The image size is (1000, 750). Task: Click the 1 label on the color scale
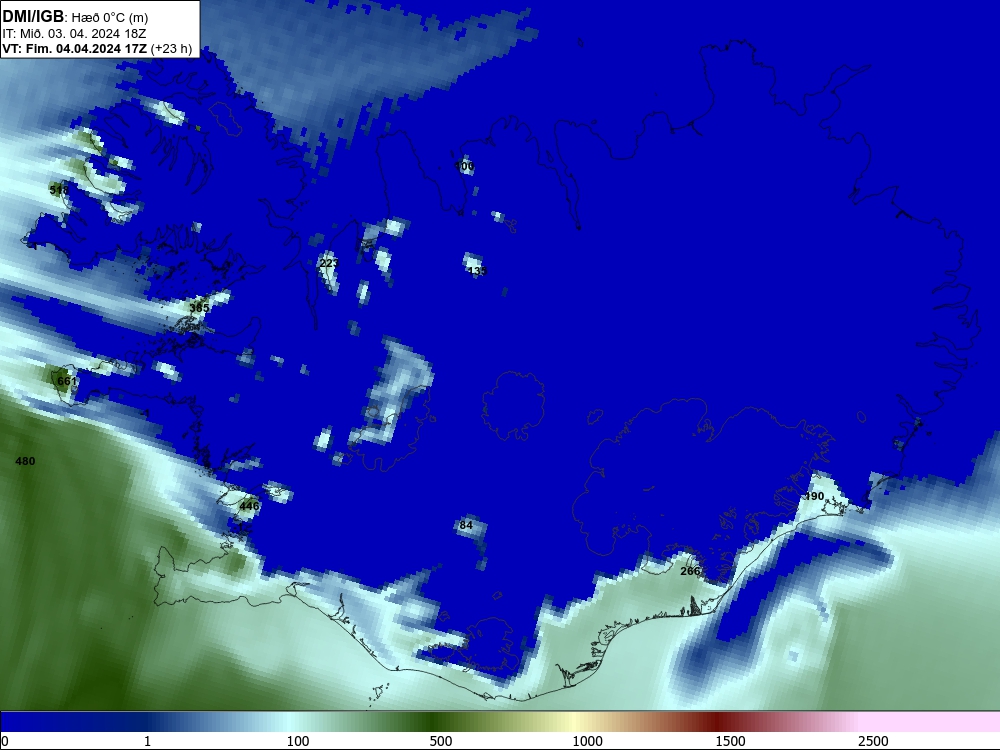(x=147, y=741)
